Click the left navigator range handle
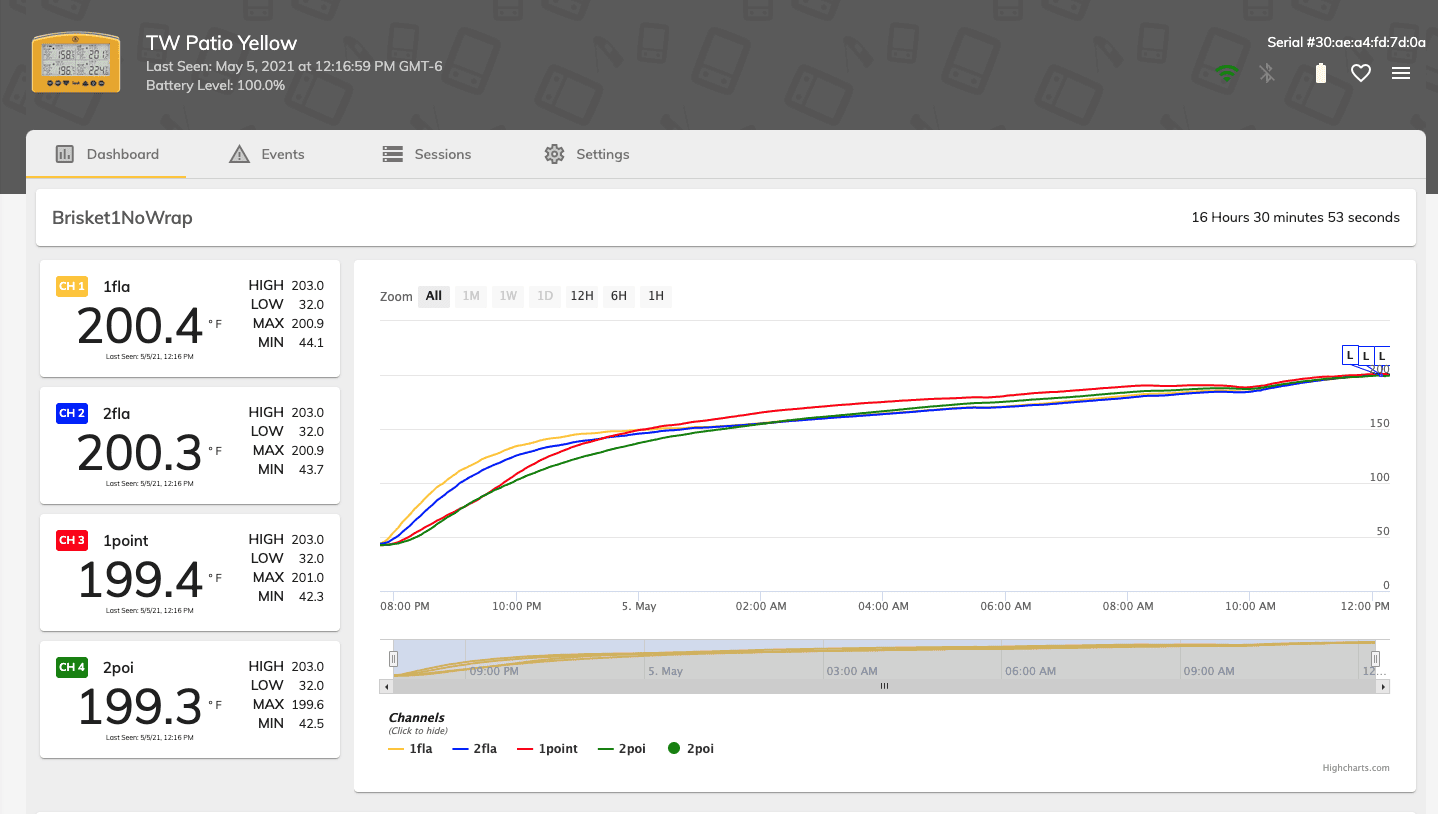 click(x=394, y=658)
